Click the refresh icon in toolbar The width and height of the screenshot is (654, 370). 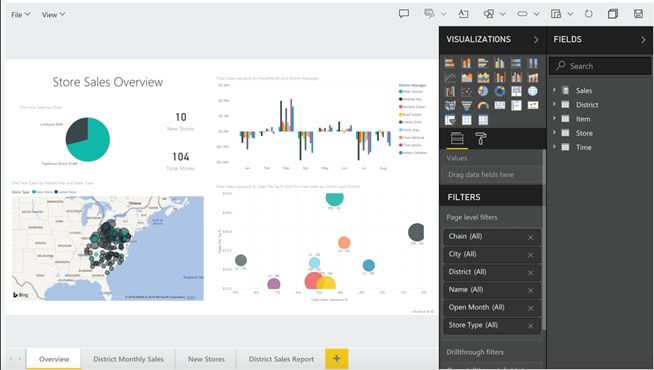click(x=589, y=14)
